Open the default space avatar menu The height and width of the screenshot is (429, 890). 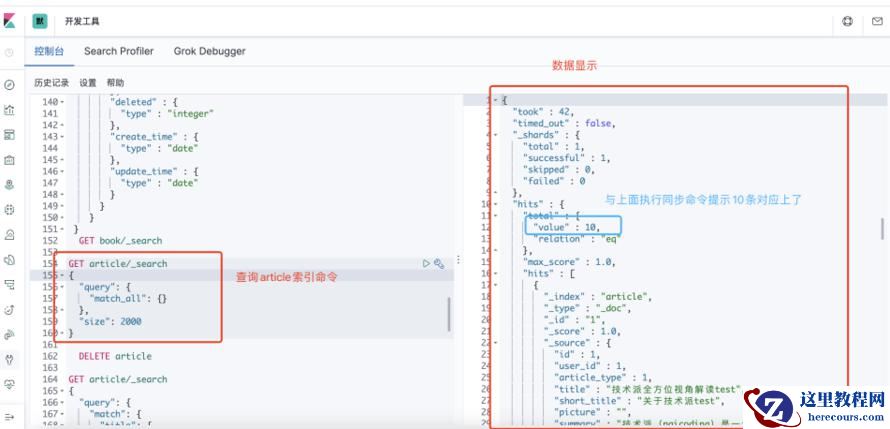(x=40, y=22)
